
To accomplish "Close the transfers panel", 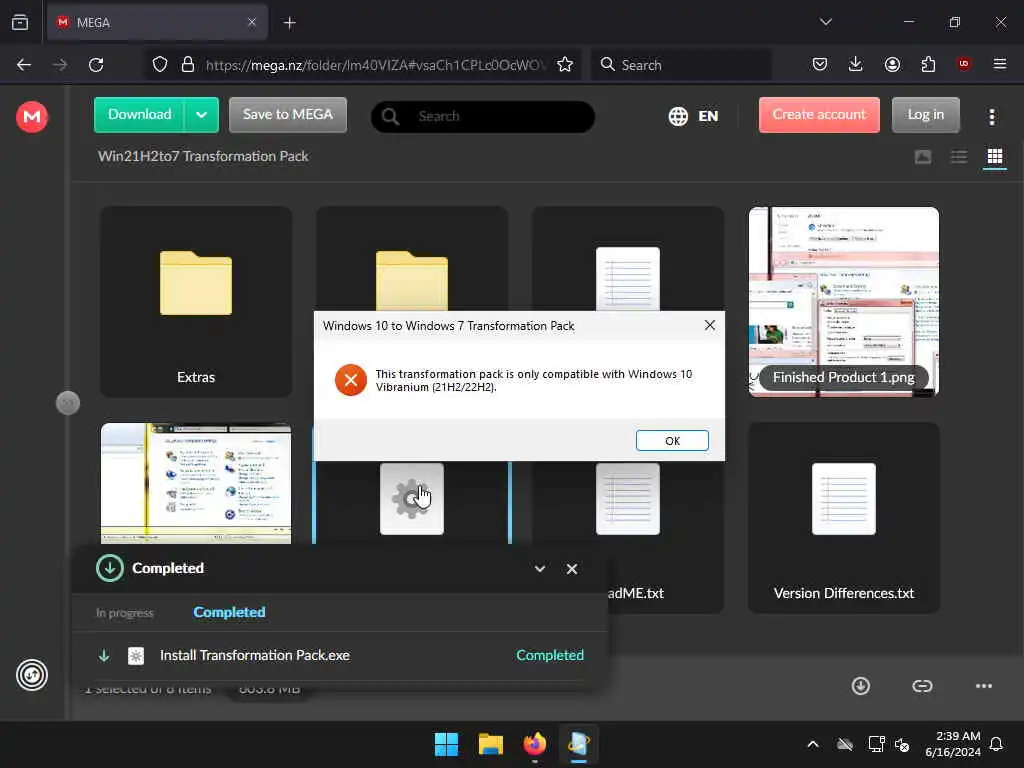I will (x=571, y=569).
